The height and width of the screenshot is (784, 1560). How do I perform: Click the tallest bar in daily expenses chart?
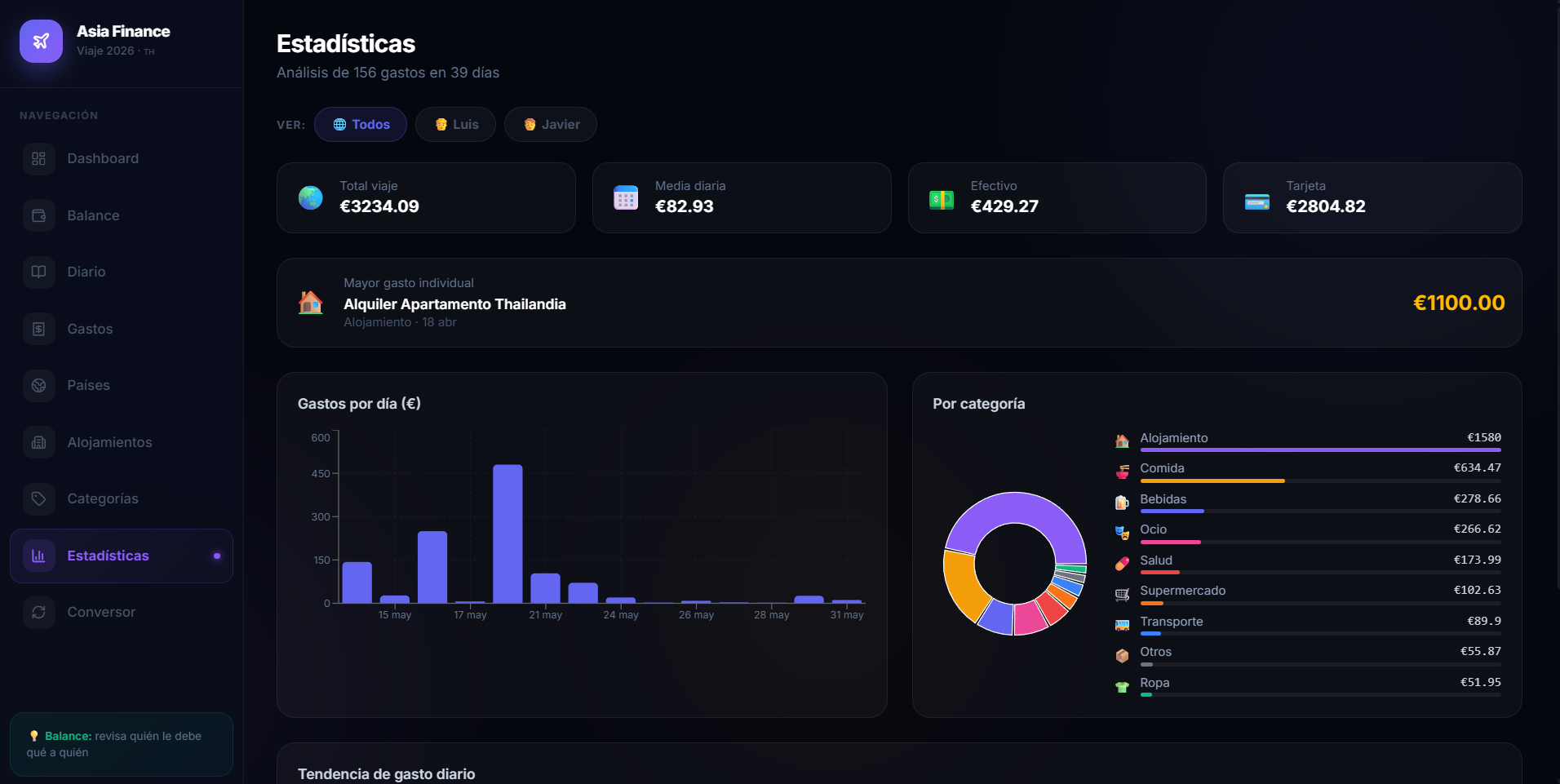click(507, 534)
